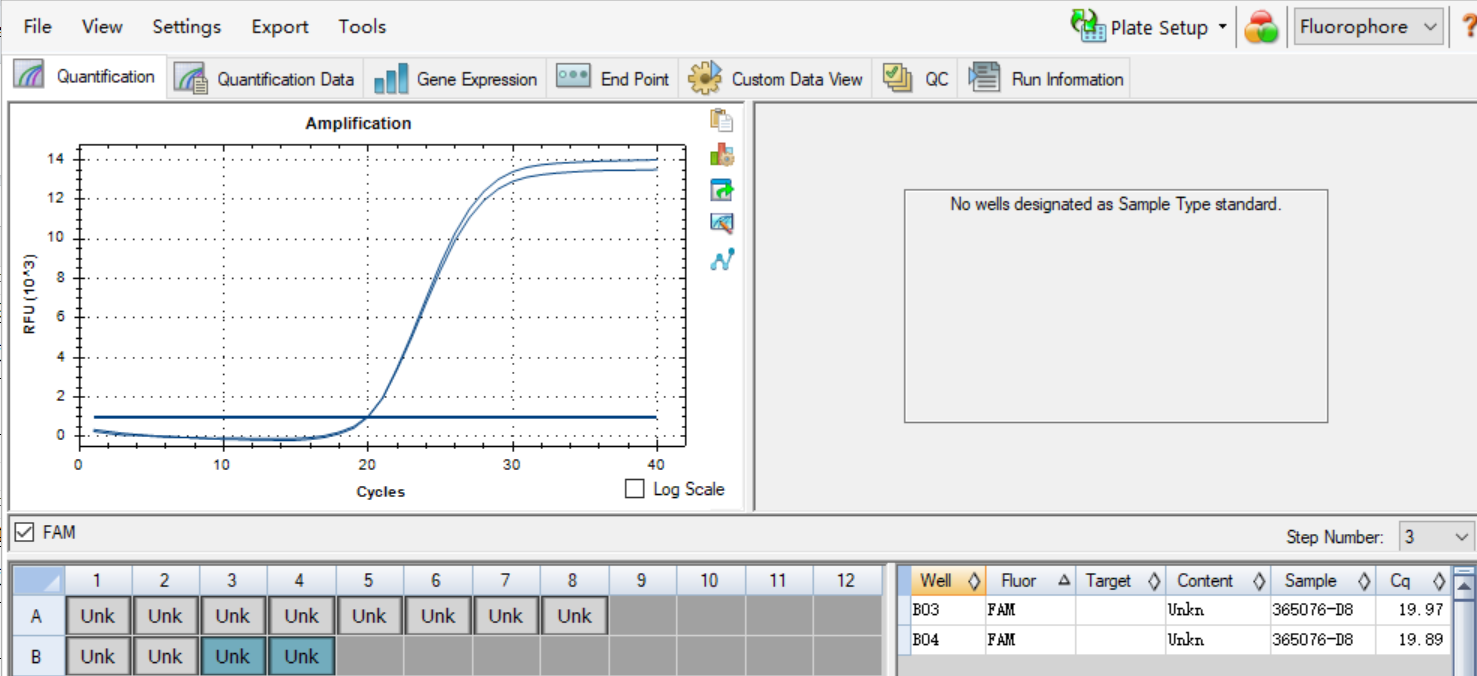This screenshot has height=676, width=1477.
Task: Select well A8 in the plate grid
Action: (574, 616)
